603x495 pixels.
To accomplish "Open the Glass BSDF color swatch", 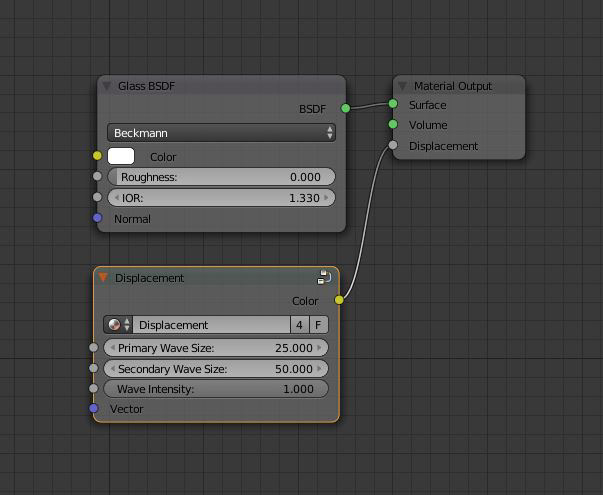I will click(x=121, y=156).
